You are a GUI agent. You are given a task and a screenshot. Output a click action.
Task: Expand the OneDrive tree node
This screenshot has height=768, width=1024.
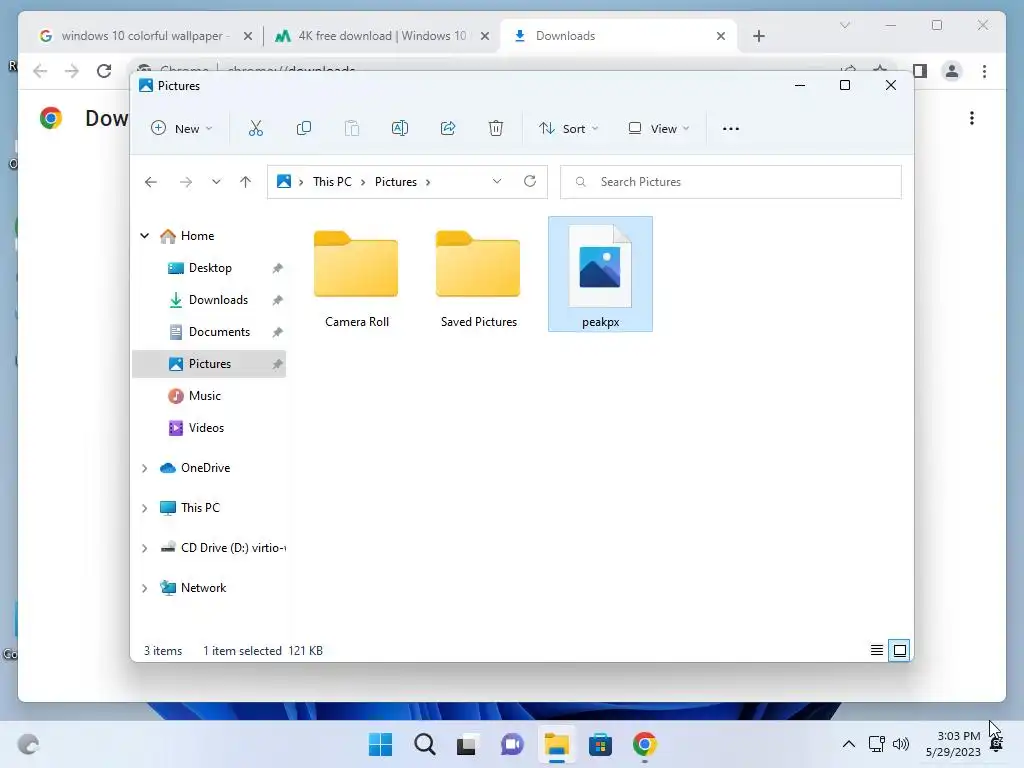point(144,468)
